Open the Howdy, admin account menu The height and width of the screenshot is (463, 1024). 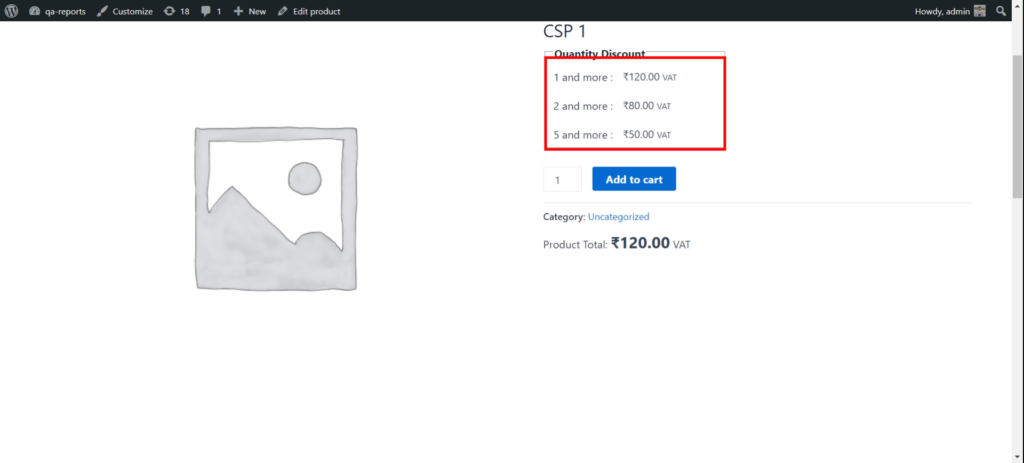tap(943, 11)
